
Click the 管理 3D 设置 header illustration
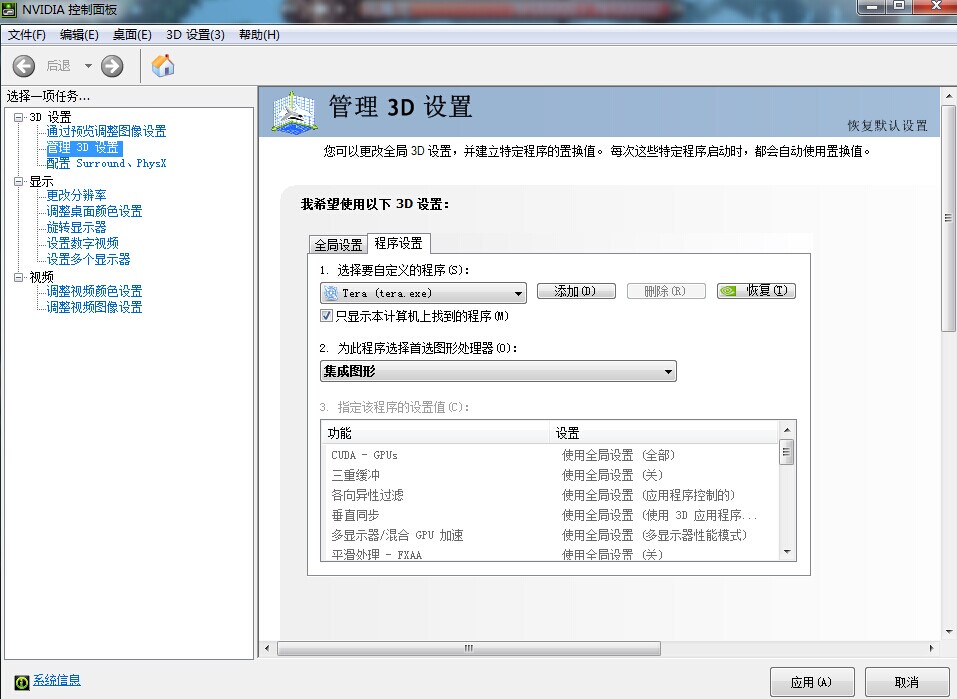(295, 112)
